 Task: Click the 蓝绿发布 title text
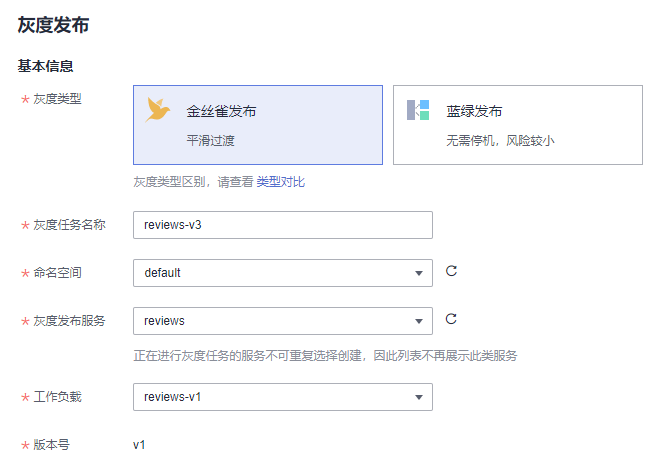[474, 111]
